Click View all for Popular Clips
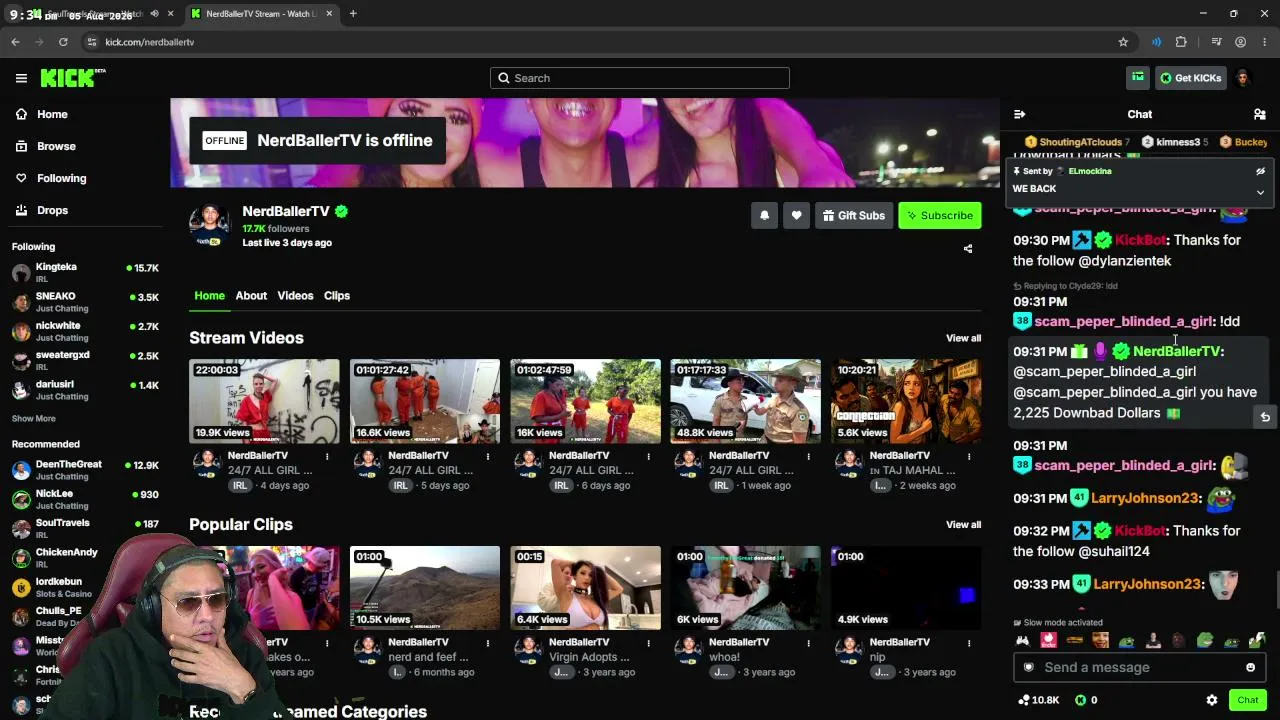This screenshot has height=720, width=1280. pyautogui.click(x=964, y=525)
